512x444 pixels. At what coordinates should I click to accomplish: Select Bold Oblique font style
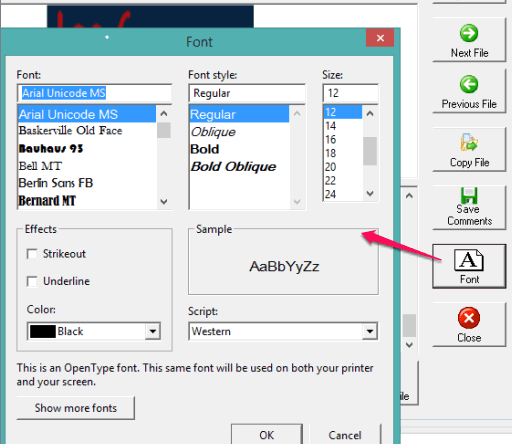point(239,167)
